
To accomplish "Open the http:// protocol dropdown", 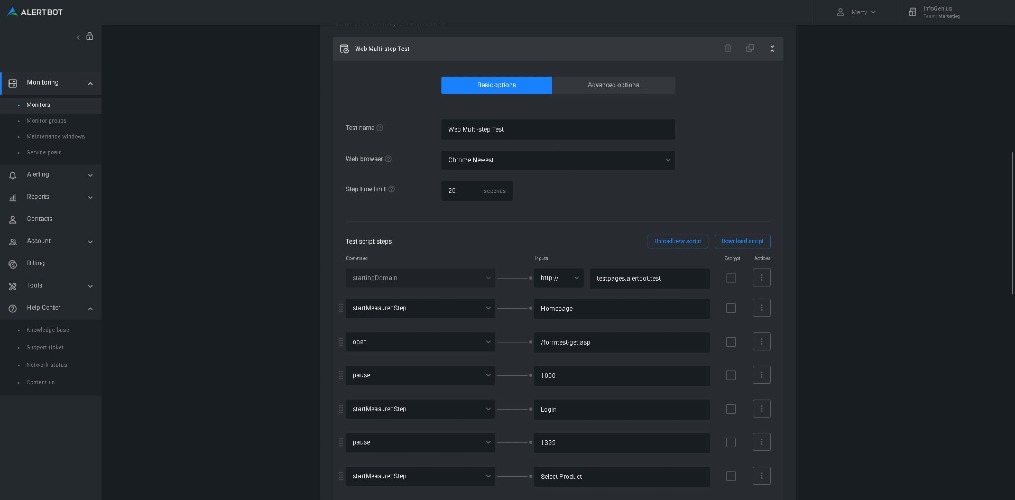I will tap(558, 278).
